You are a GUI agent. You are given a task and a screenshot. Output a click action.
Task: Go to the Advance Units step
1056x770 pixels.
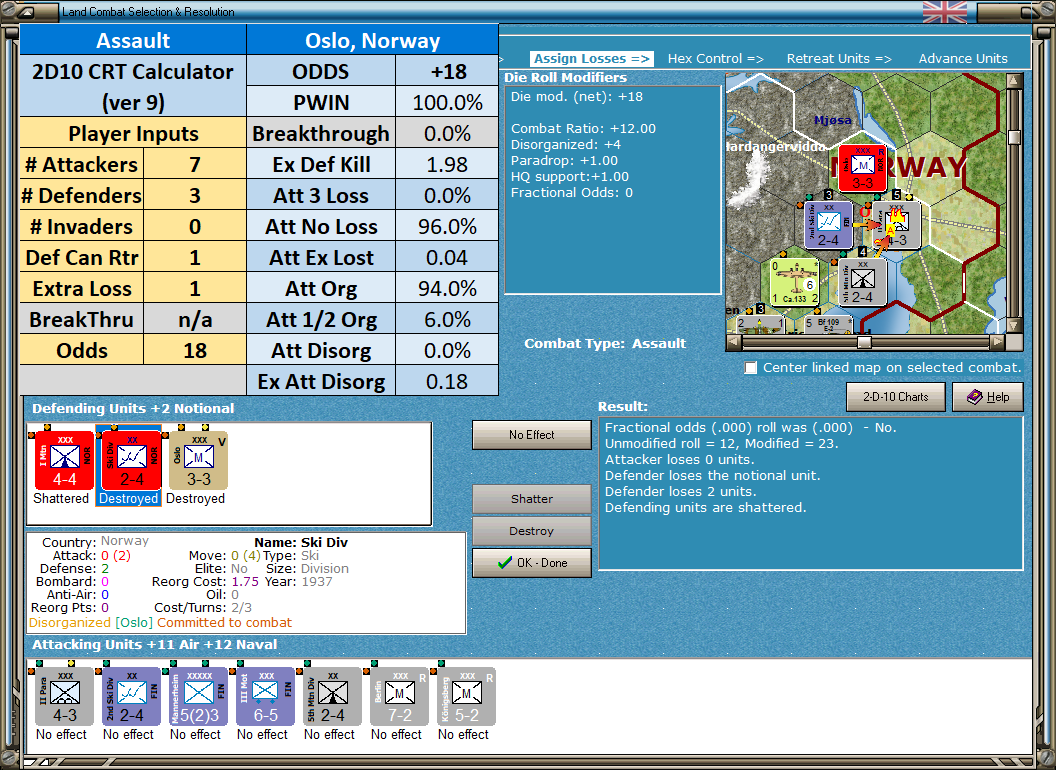(x=963, y=59)
